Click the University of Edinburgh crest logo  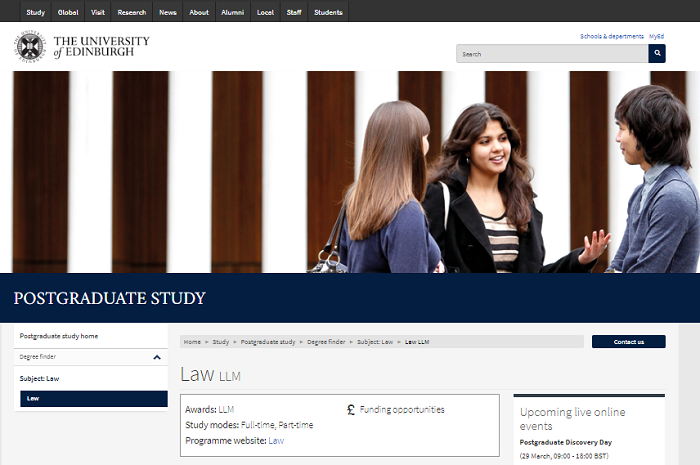point(30,47)
